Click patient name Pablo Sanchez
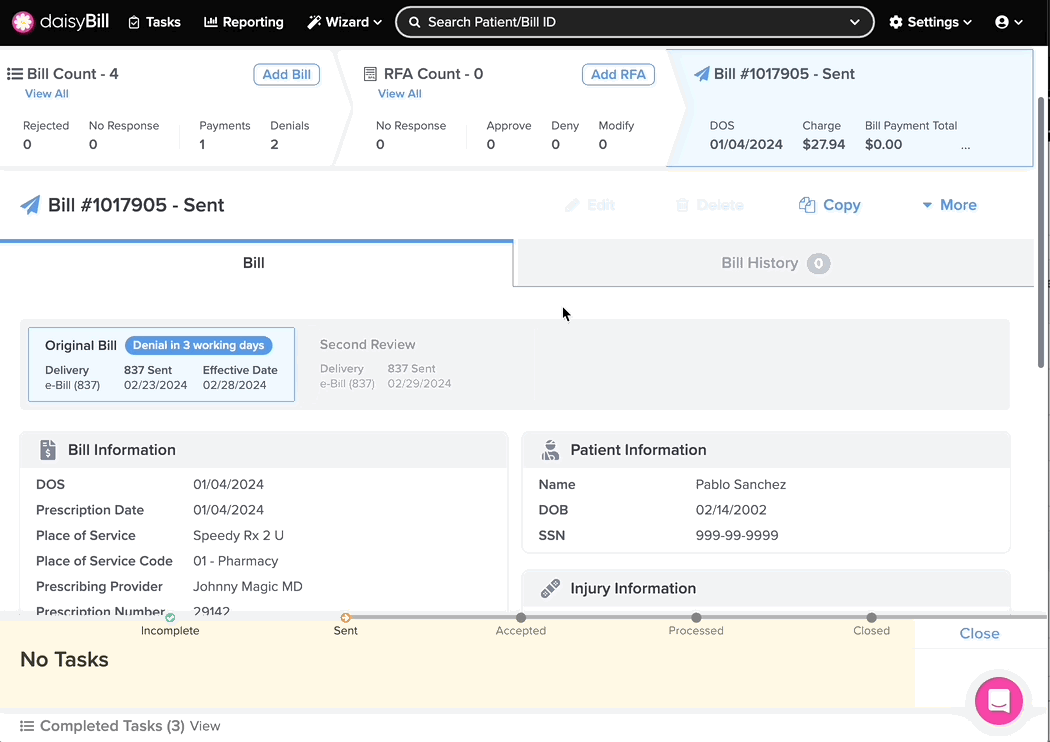Screen dimensions: 1050x742 pos(741,484)
